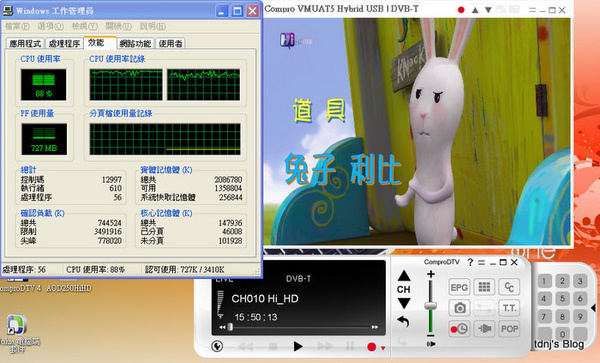The width and height of the screenshot is (600, 363).
Task: Increase volume with the plus sign
Action: click(431, 274)
